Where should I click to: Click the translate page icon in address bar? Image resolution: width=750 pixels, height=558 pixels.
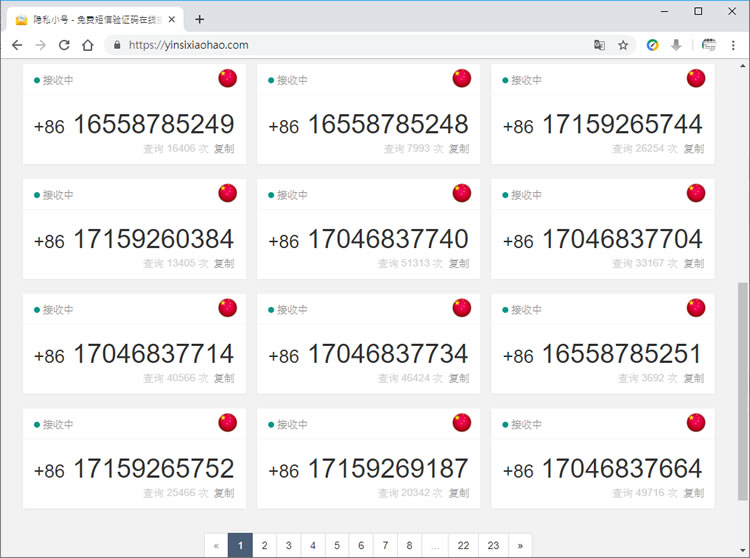pyautogui.click(x=599, y=45)
